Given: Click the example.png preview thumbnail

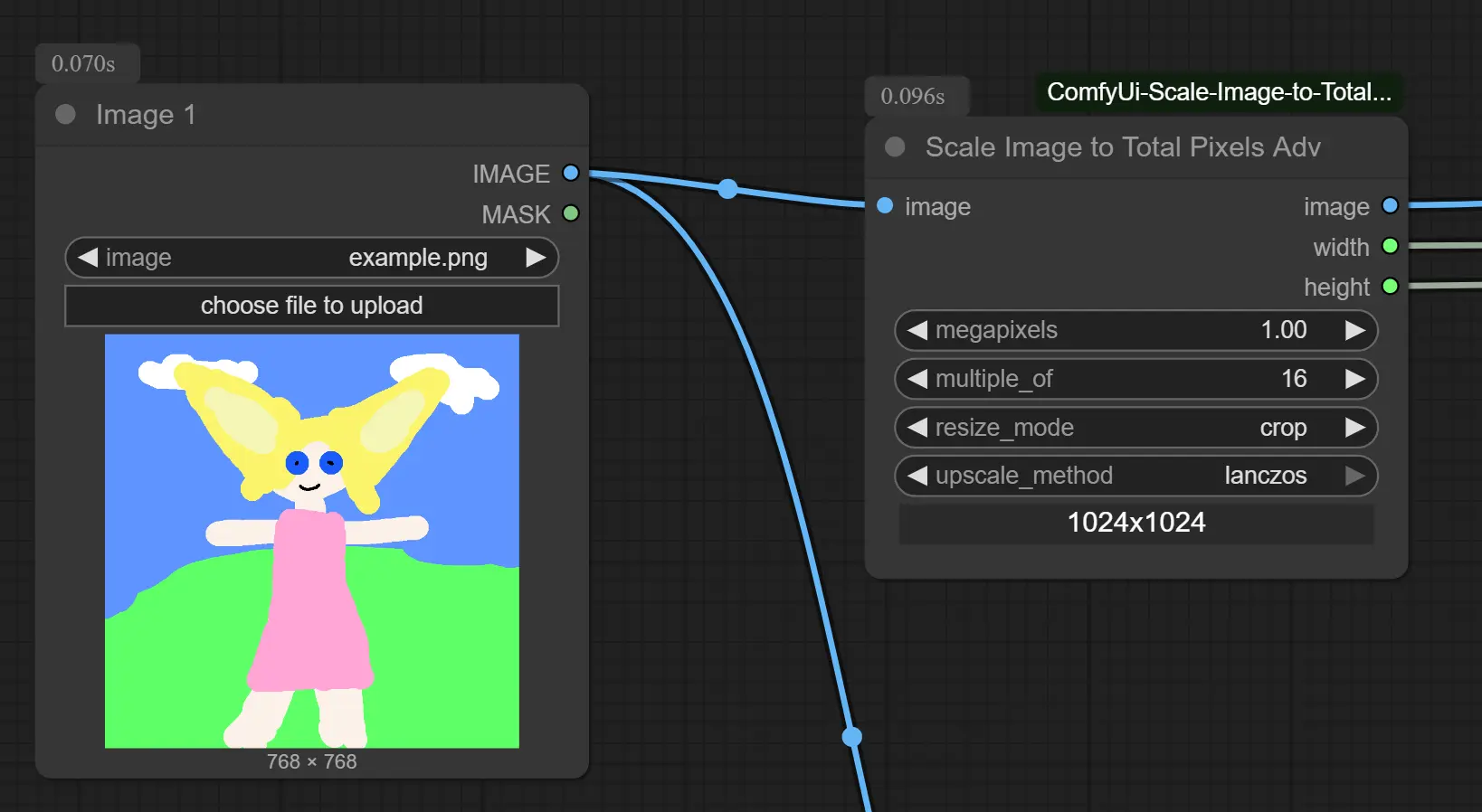Looking at the screenshot, I should coord(312,541).
